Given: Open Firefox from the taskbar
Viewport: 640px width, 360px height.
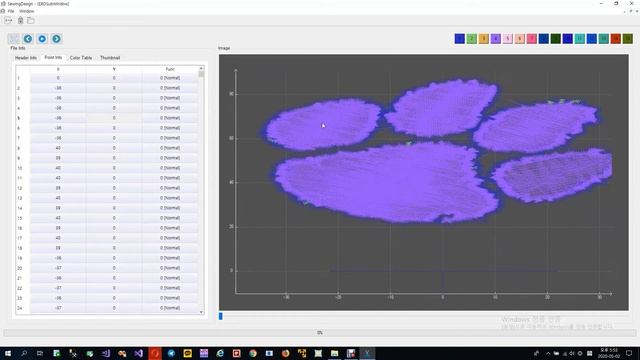Looking at the screenshot, I should [x=285, y=353].
